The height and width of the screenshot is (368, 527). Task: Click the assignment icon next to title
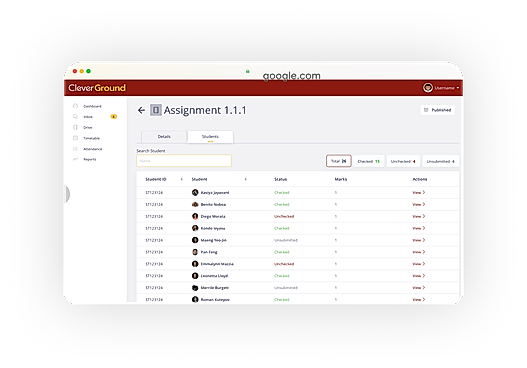pos(156,110)
